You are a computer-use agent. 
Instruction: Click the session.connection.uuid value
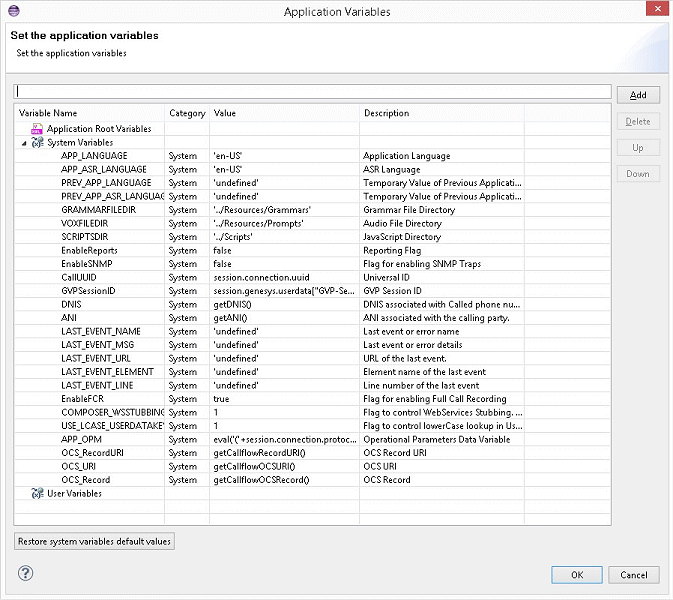point(261,278)
